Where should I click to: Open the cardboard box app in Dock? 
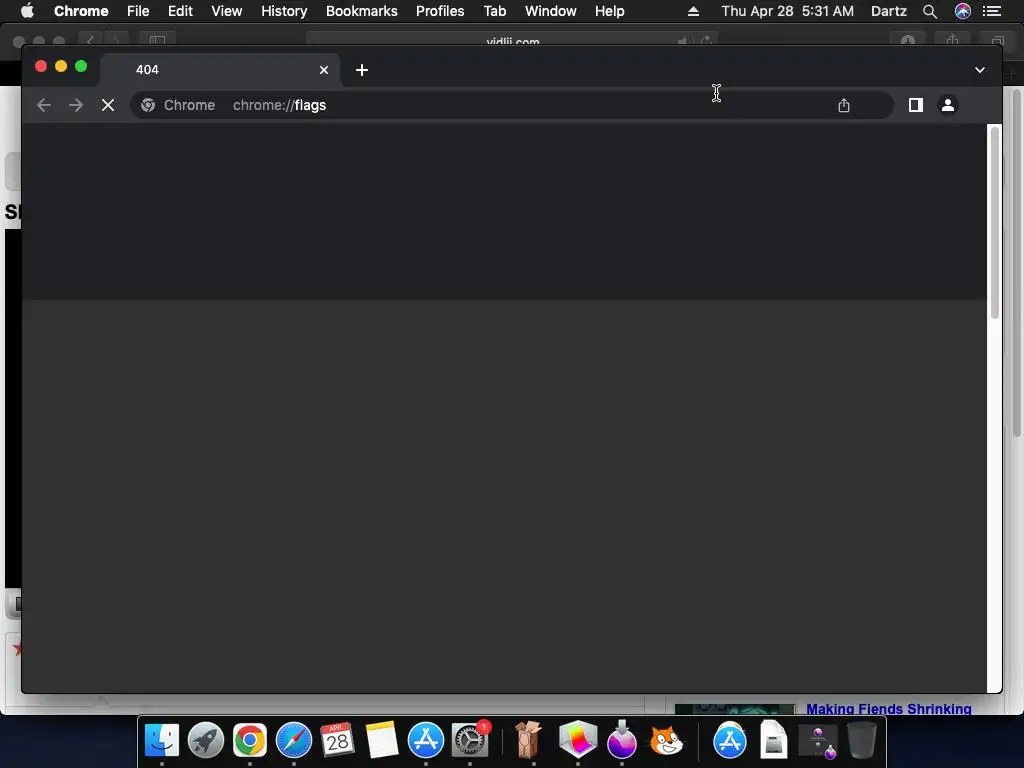click(x=528, y=740)
